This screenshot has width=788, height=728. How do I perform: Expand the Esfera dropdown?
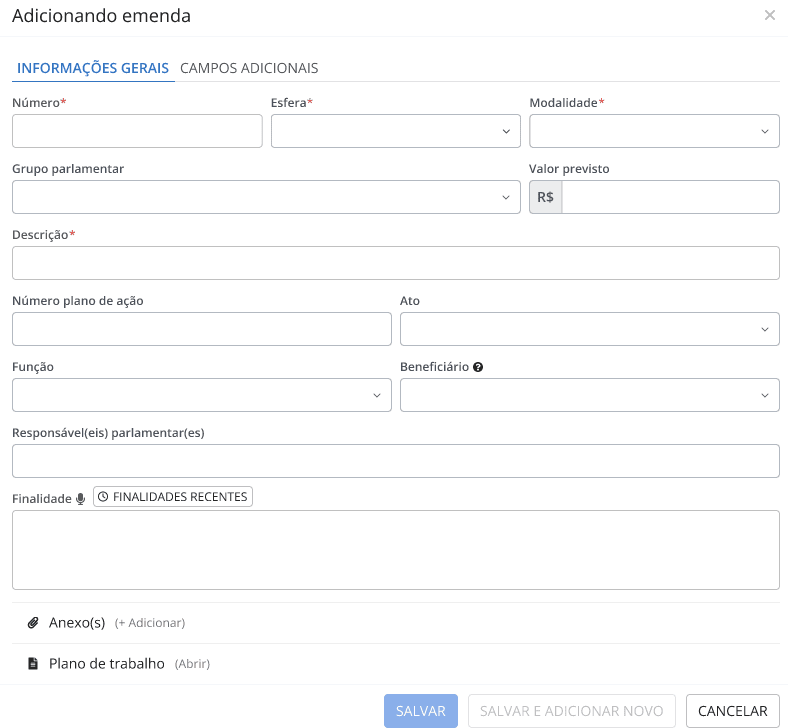[x=395, y=131]
